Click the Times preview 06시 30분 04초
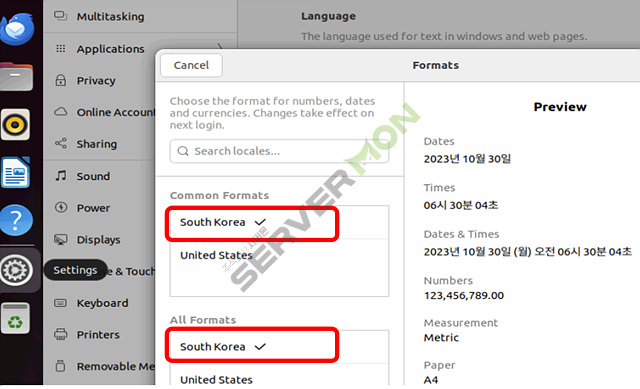Screen dimensions: 640x389 pyautogui.click(x=461, y=205)
